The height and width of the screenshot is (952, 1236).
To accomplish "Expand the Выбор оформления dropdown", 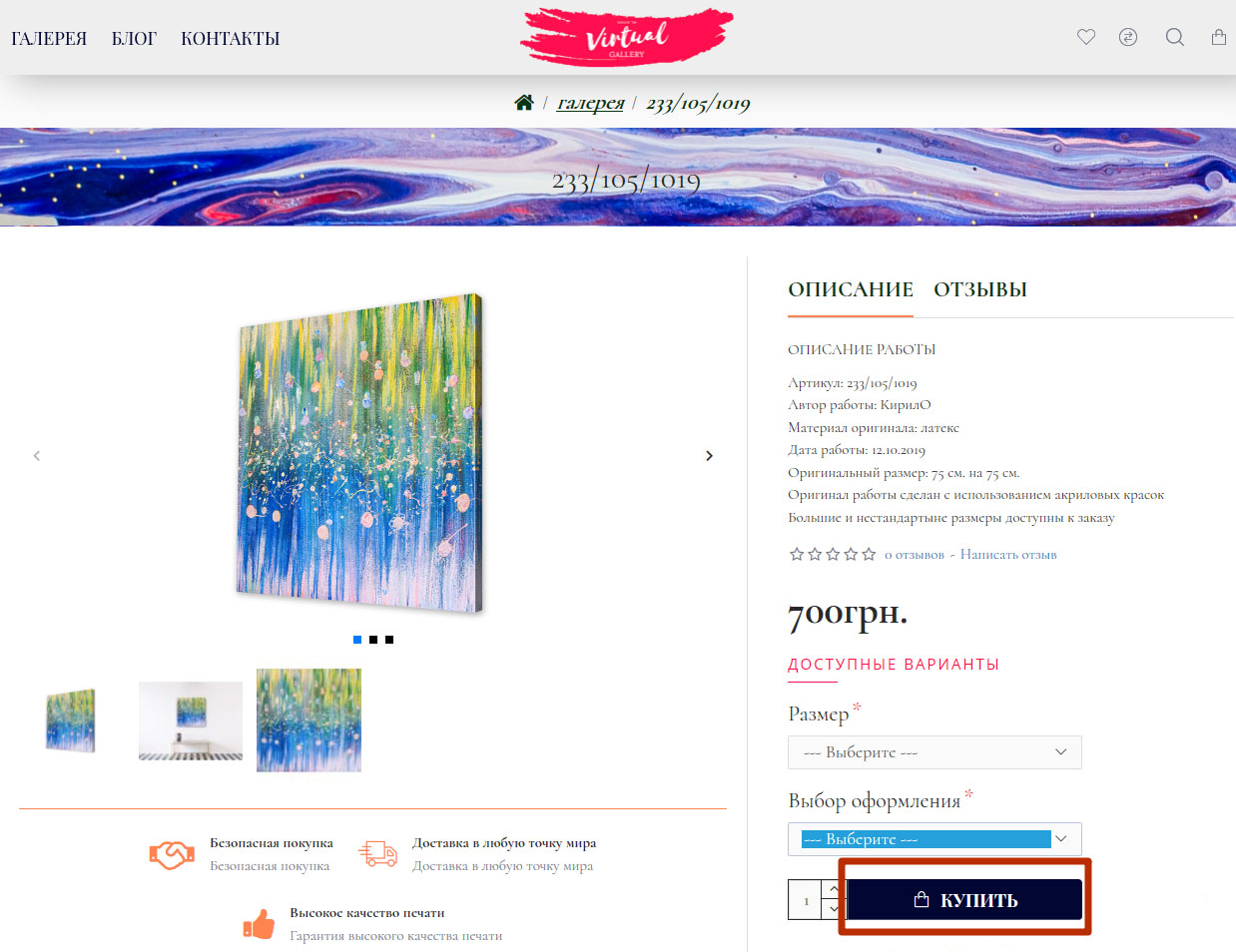I will (934, 839).
